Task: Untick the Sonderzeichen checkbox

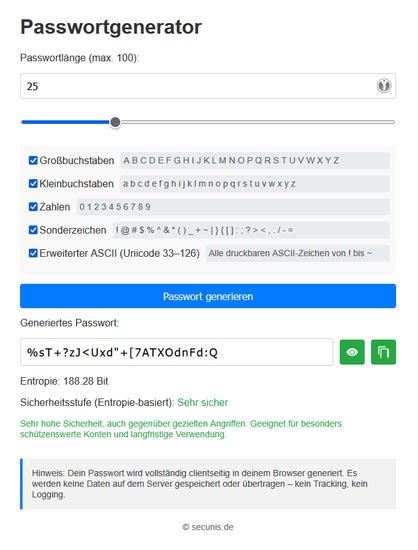Action: point(33,230)
